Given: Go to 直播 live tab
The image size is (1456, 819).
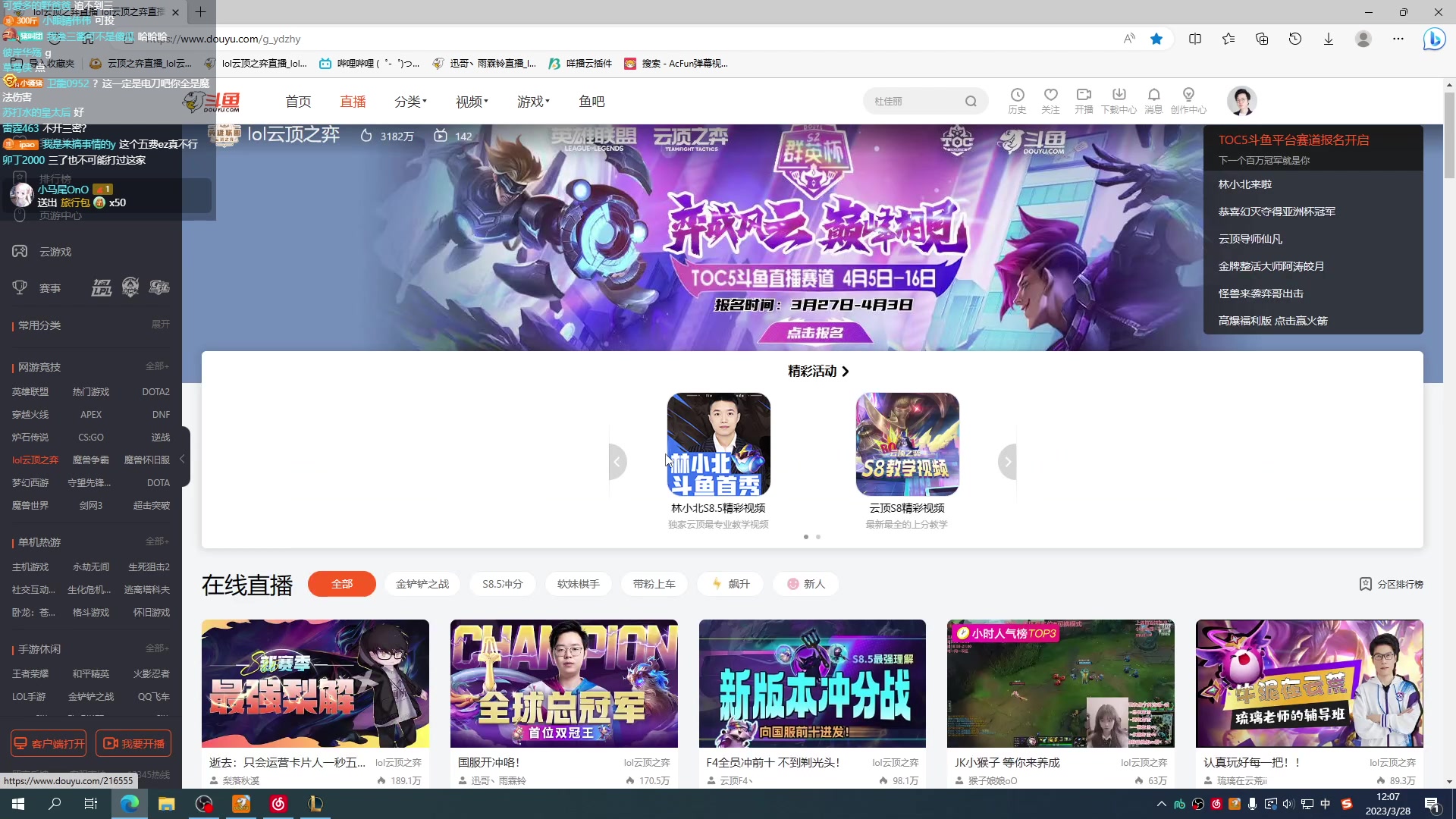Looking at the screenshot, I should pos(353,102).
